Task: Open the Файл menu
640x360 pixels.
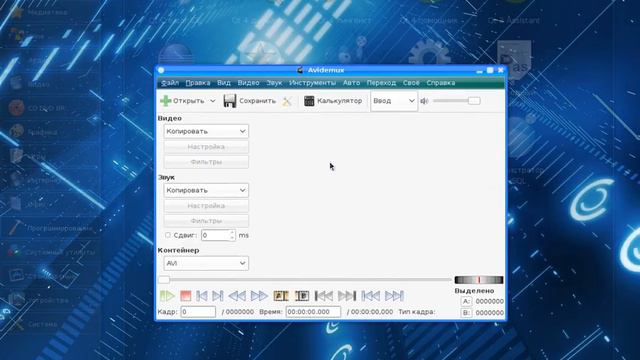Action: tap(170, 83)
